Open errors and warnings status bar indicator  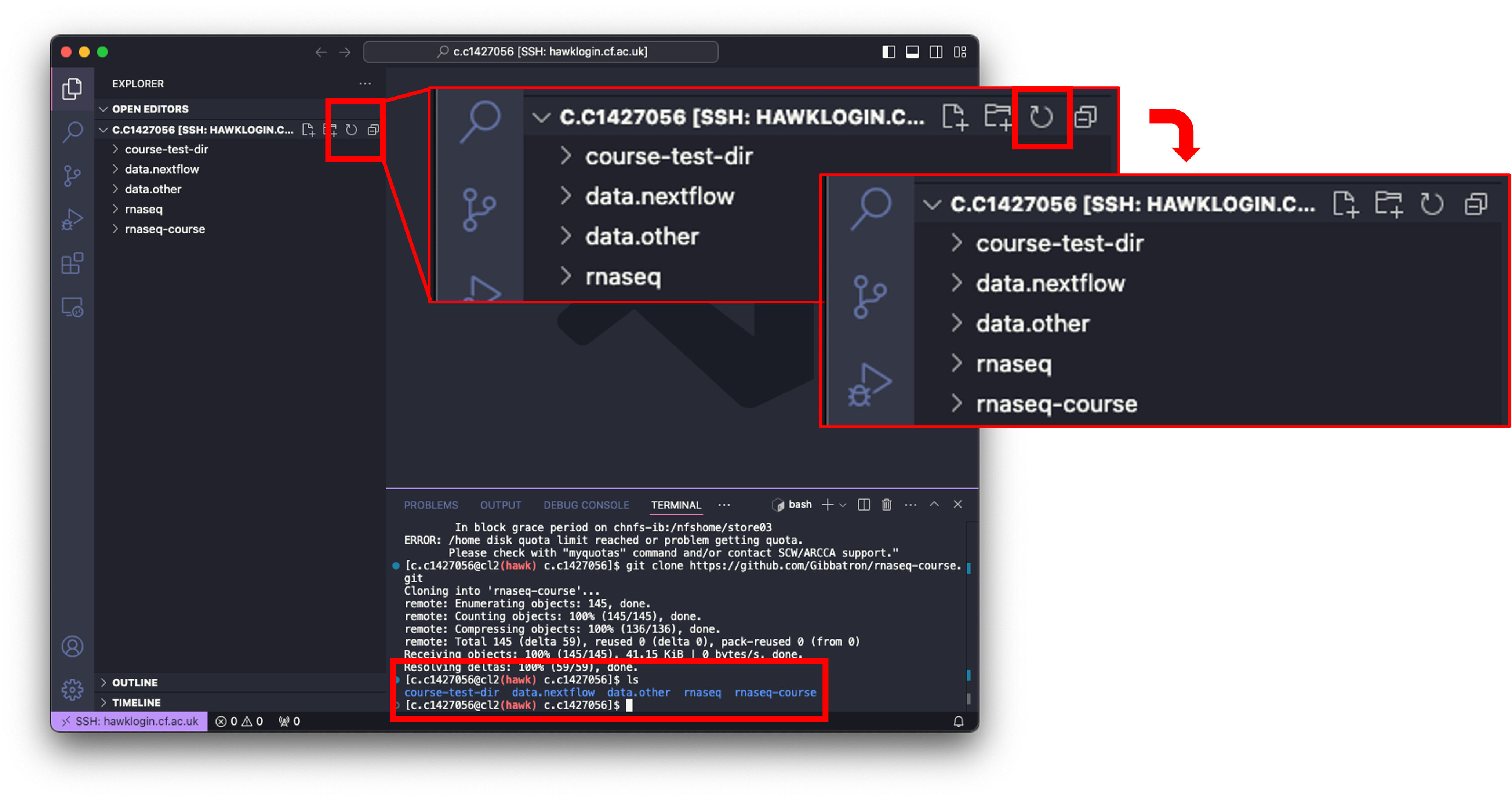coord(239,721)
